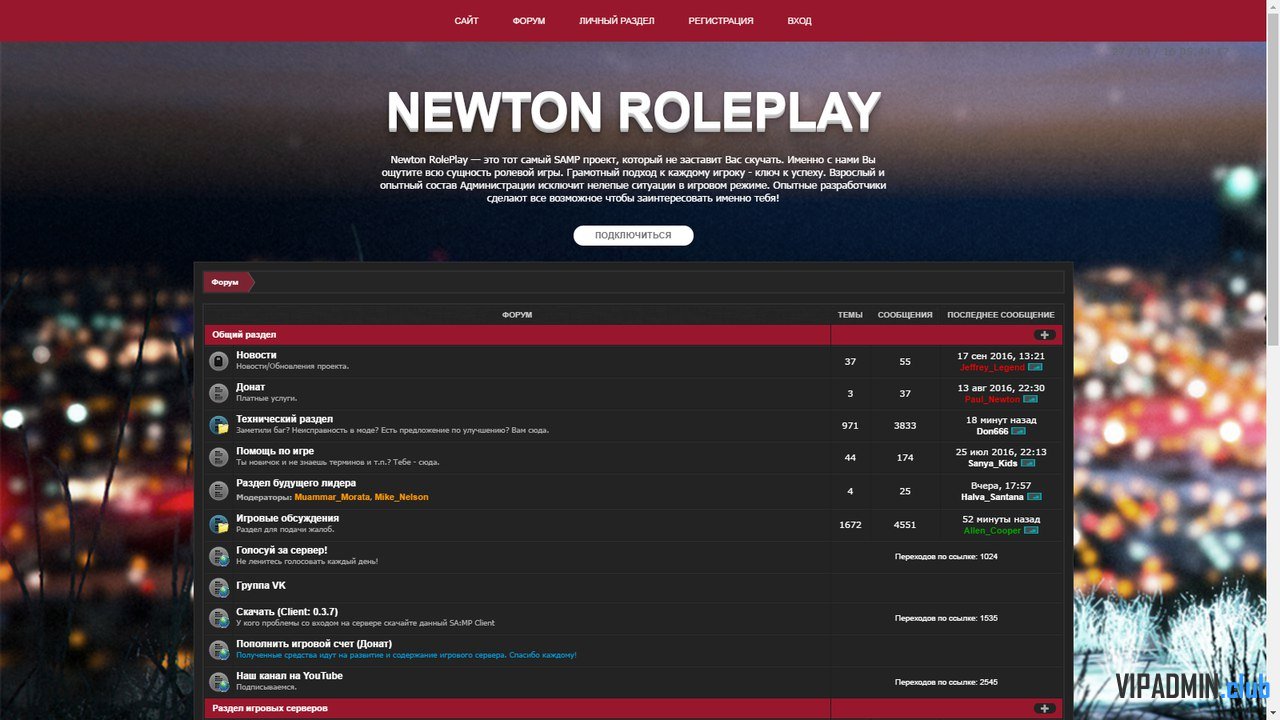Click the Группа VK link icon
This screenshot has height=720, width=1280.
pyautogui.click(x=219, y=587)
